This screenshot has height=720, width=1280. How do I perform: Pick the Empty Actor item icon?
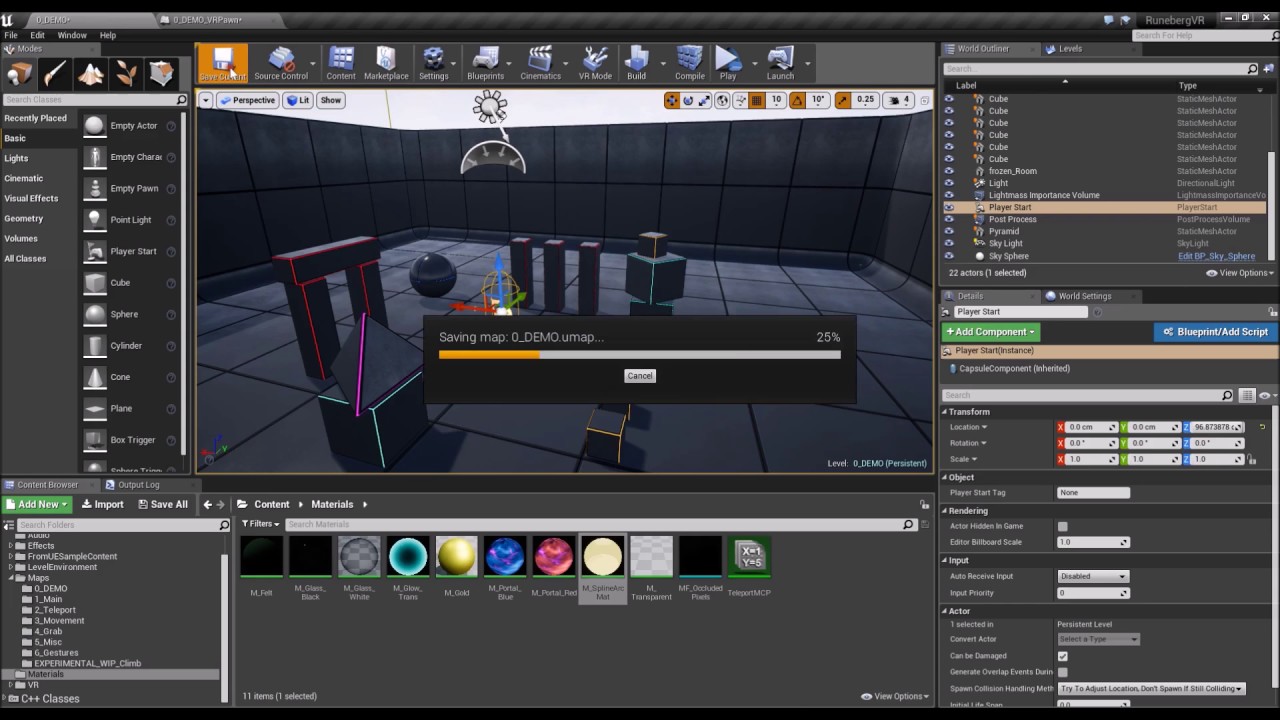point(94,125)
